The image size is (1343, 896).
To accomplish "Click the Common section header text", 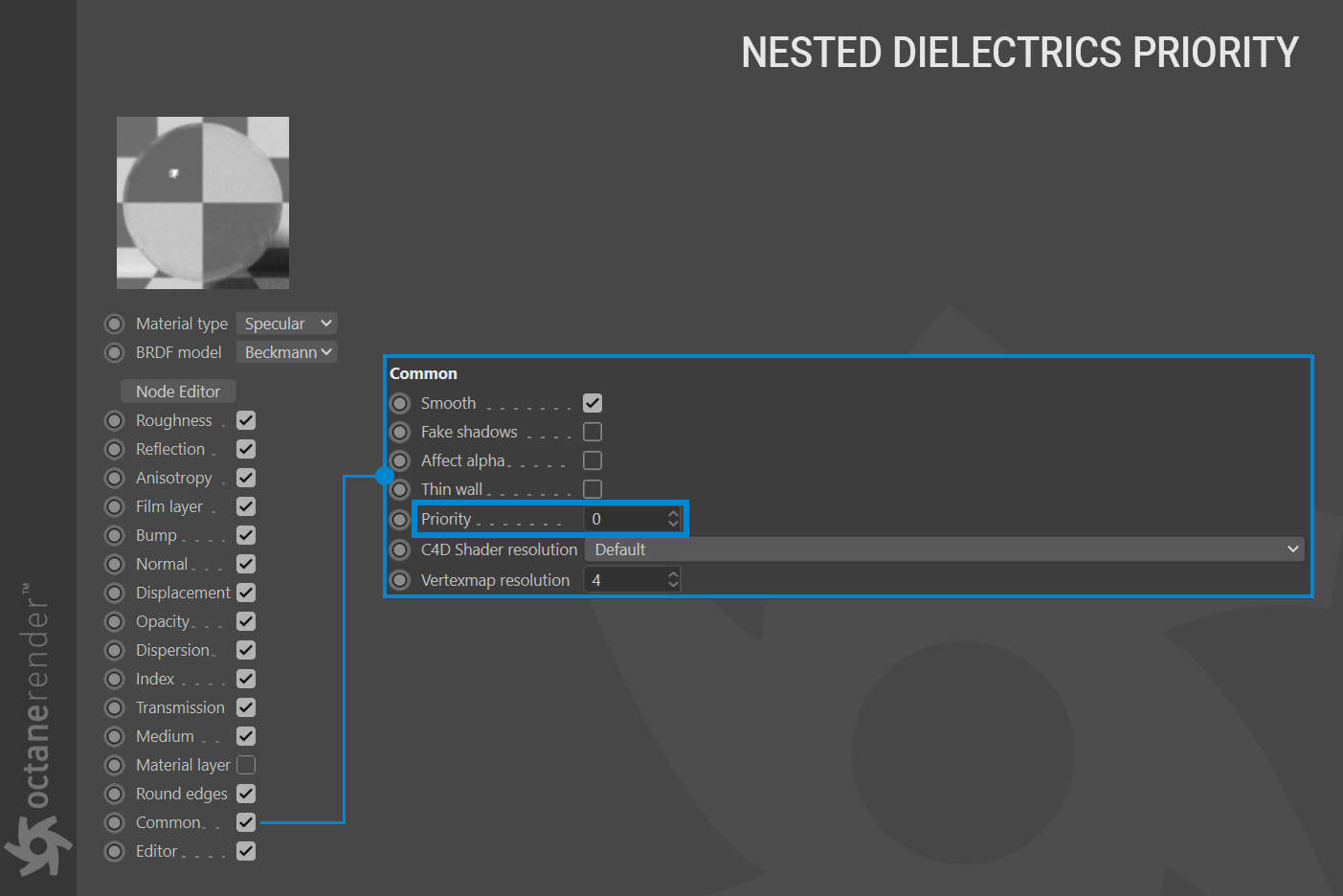I will point(423,373).
